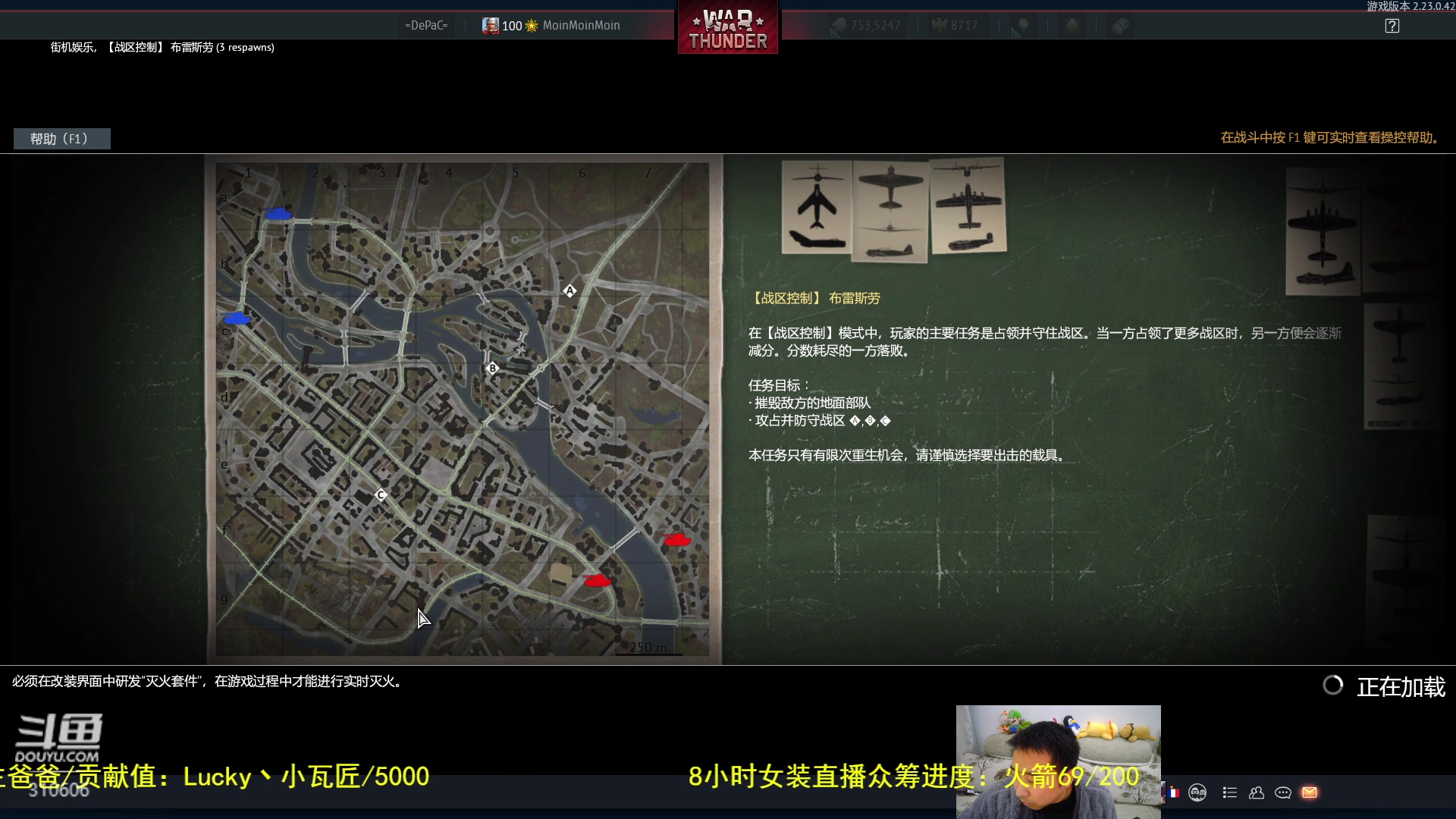Viewport: 1456px width, 819px height.
Task: Click the Douyu logo
Action: [x=58, y=738]
